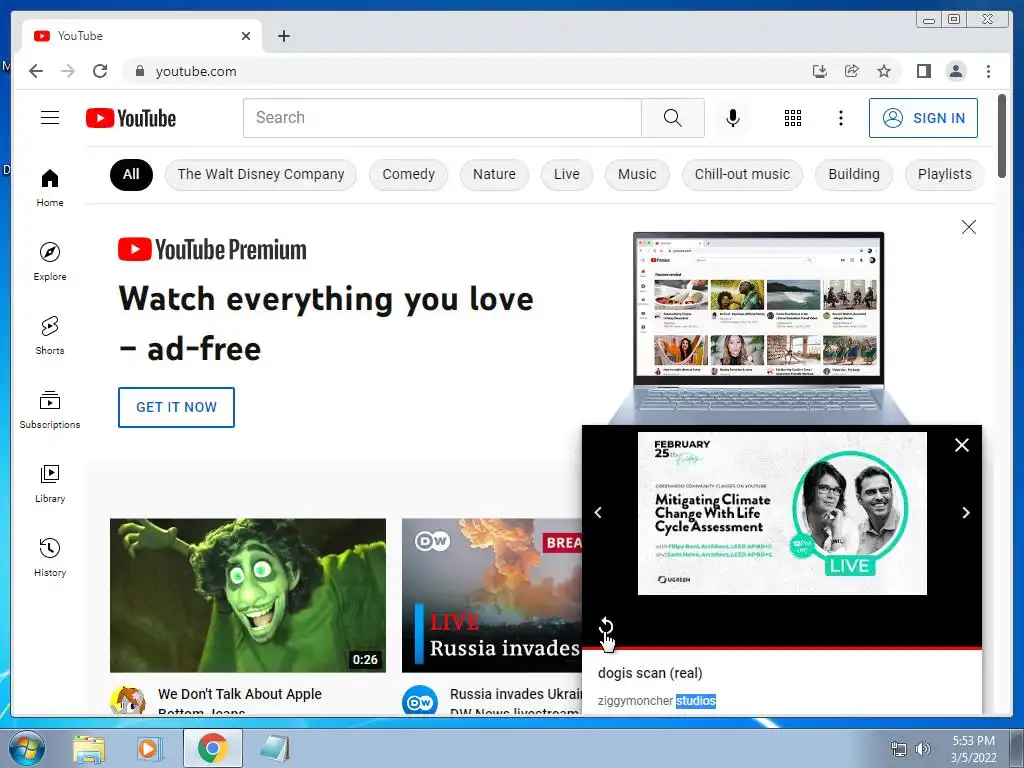The width and height of the screenshot is (1024, 768).
Task: Dismiss the YouTube Premium banner
Action: pyautogui.click(x=968, y=227)
